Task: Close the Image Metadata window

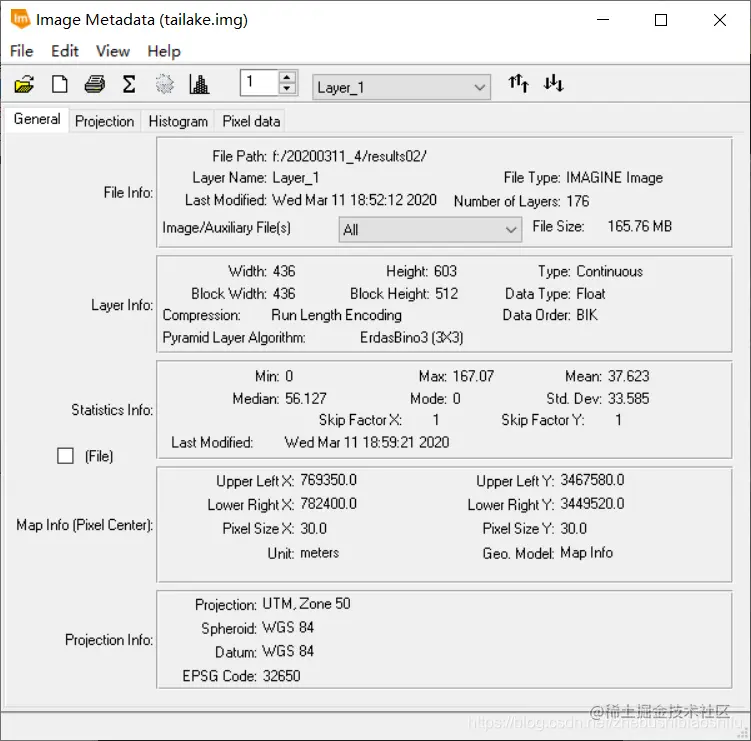Action: 720,20
